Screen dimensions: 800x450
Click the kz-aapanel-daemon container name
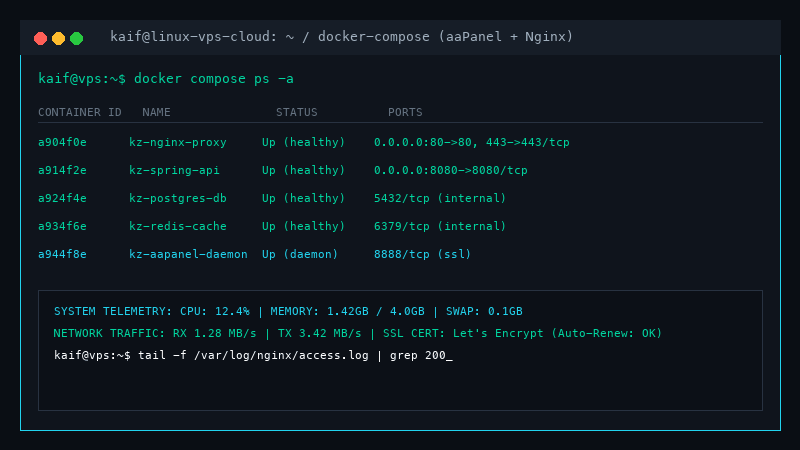click(188, 254)
